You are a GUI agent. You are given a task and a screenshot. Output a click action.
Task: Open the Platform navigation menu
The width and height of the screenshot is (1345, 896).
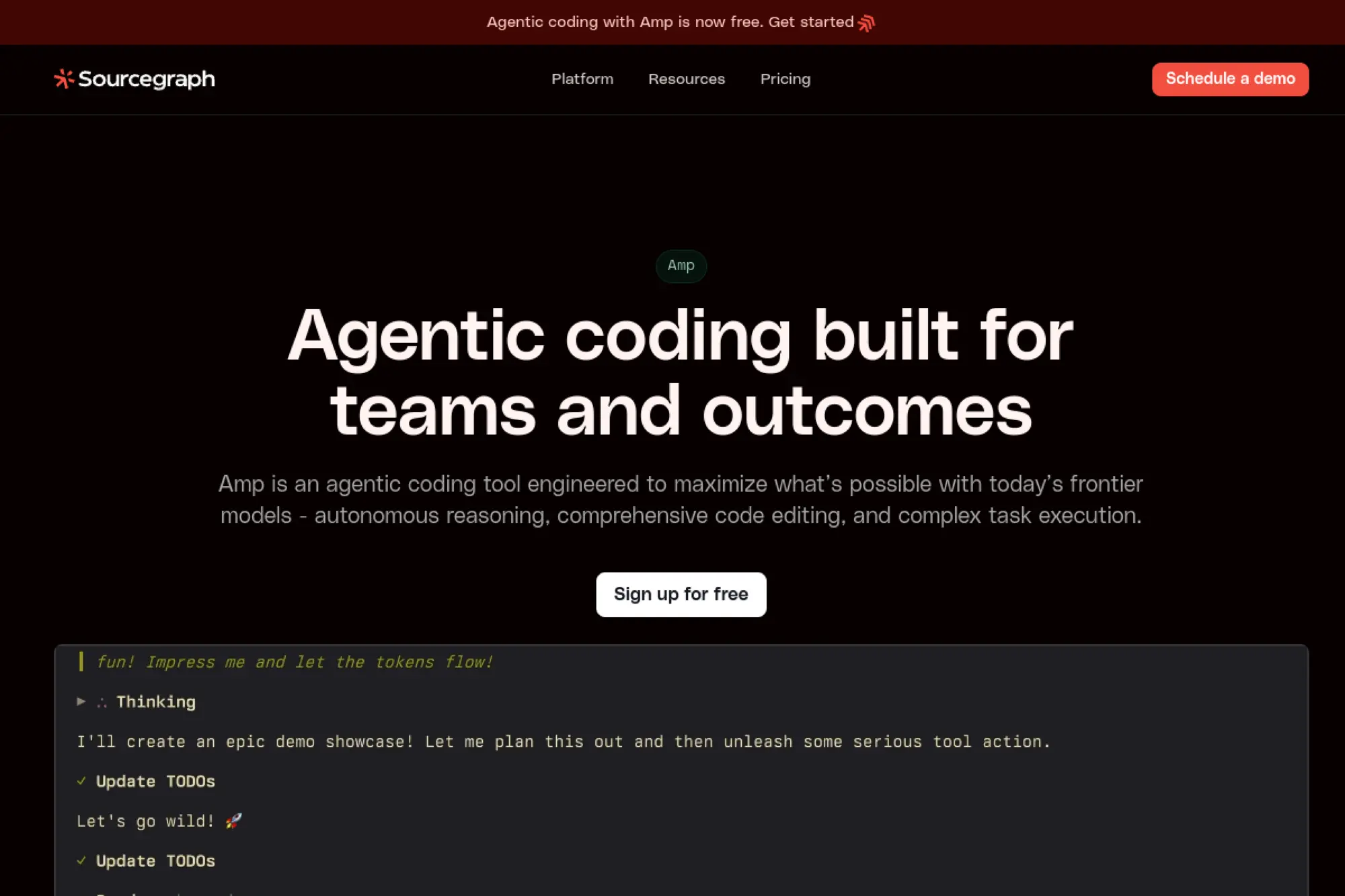(x=582, y=79)
